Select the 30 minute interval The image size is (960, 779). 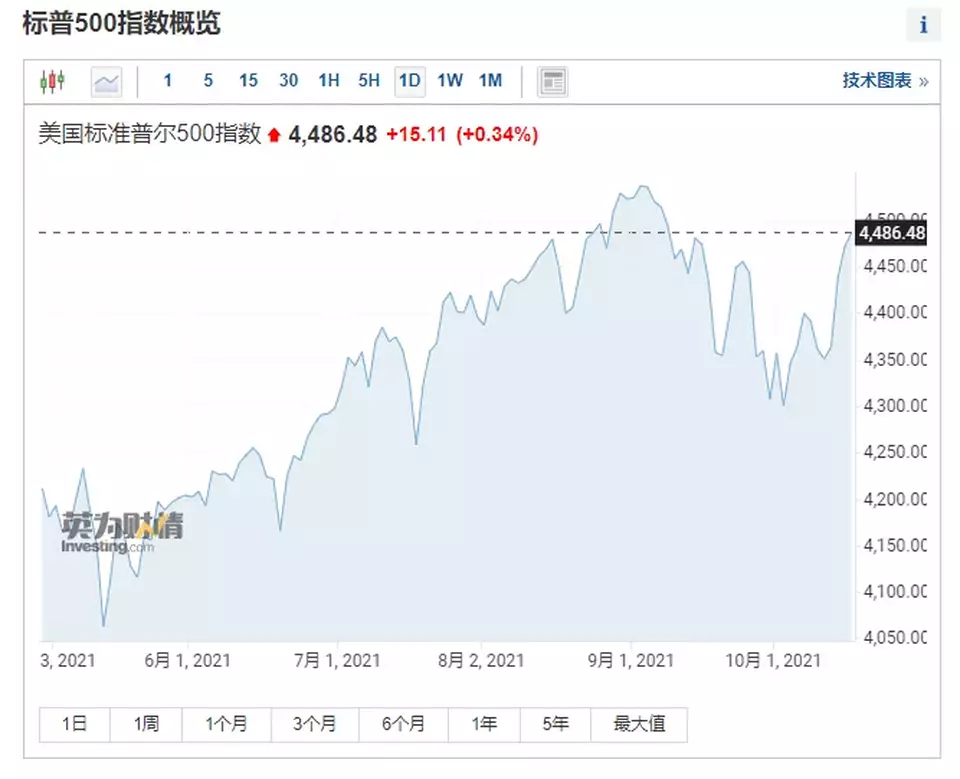click(288, 80)
